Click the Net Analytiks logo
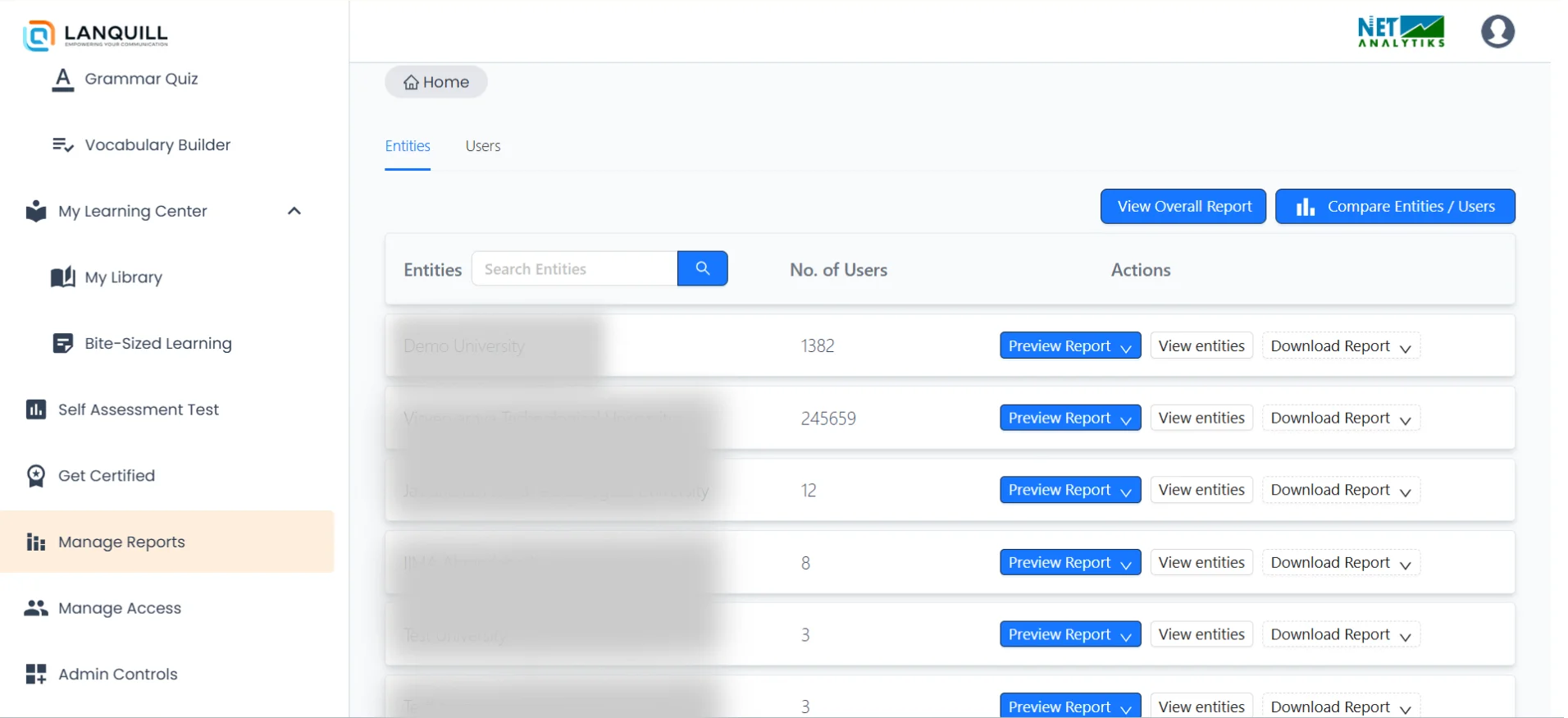The image size is (1568, 718). point(1402,32)
